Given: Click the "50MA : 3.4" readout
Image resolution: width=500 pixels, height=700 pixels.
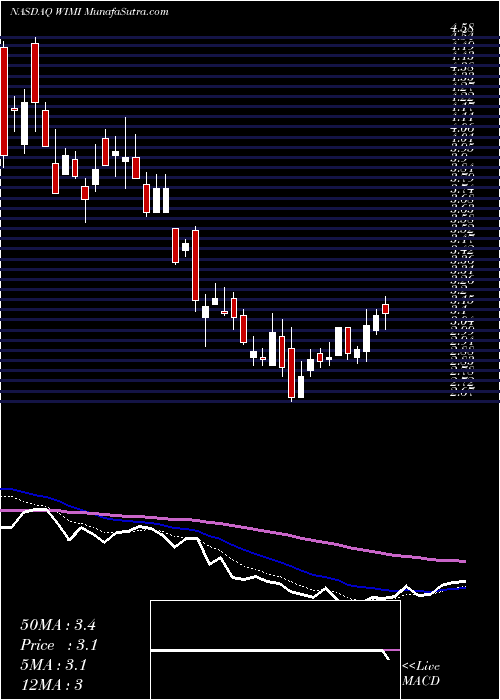Looking at the screenshot, I should [x=58, y=625].
